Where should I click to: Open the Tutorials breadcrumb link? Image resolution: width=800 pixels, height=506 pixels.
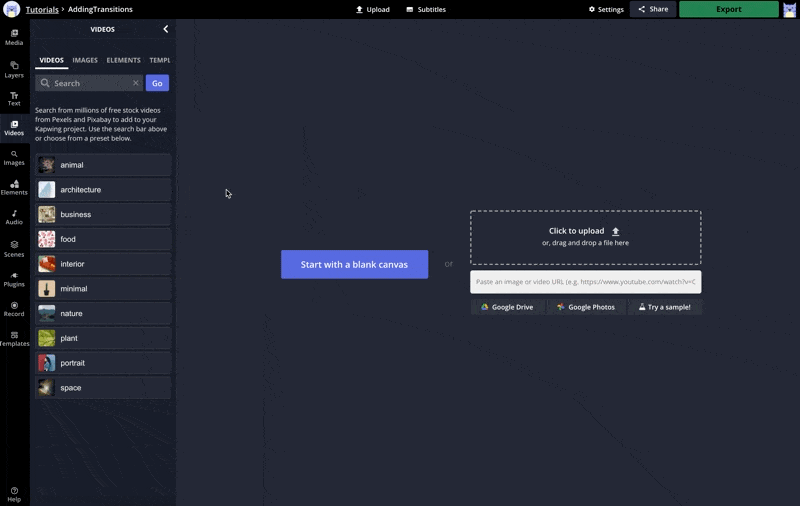pos(42,9)
